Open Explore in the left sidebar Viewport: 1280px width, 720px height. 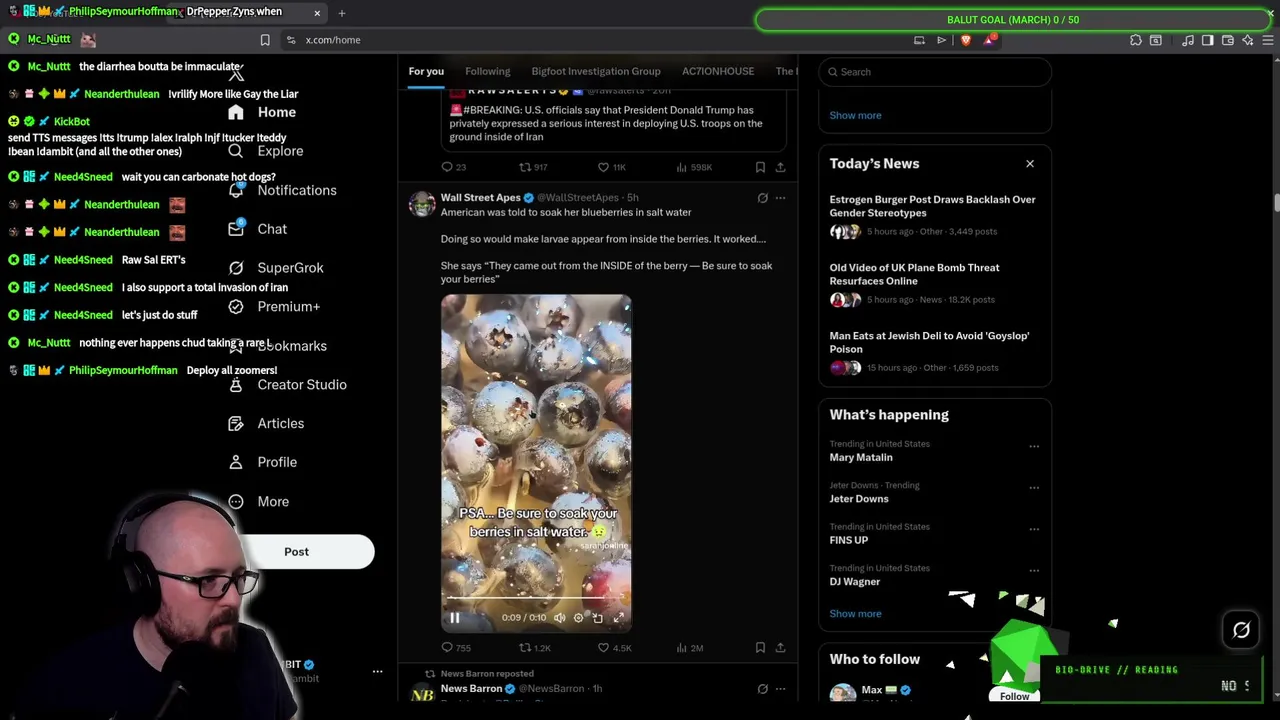[266, 151]
